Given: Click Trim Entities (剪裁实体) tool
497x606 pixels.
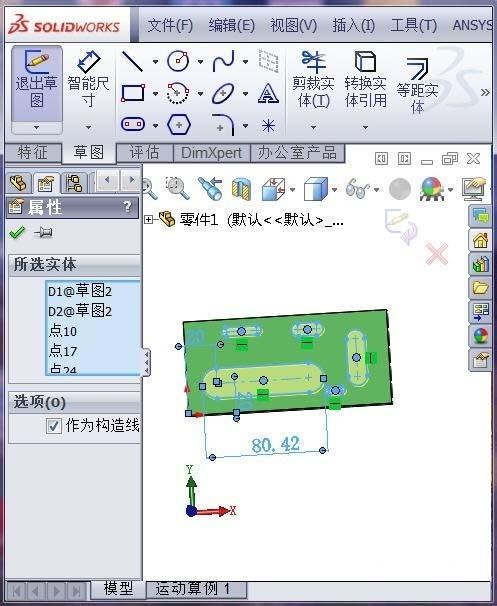Looking at the screenshot, I should (313, 79).
